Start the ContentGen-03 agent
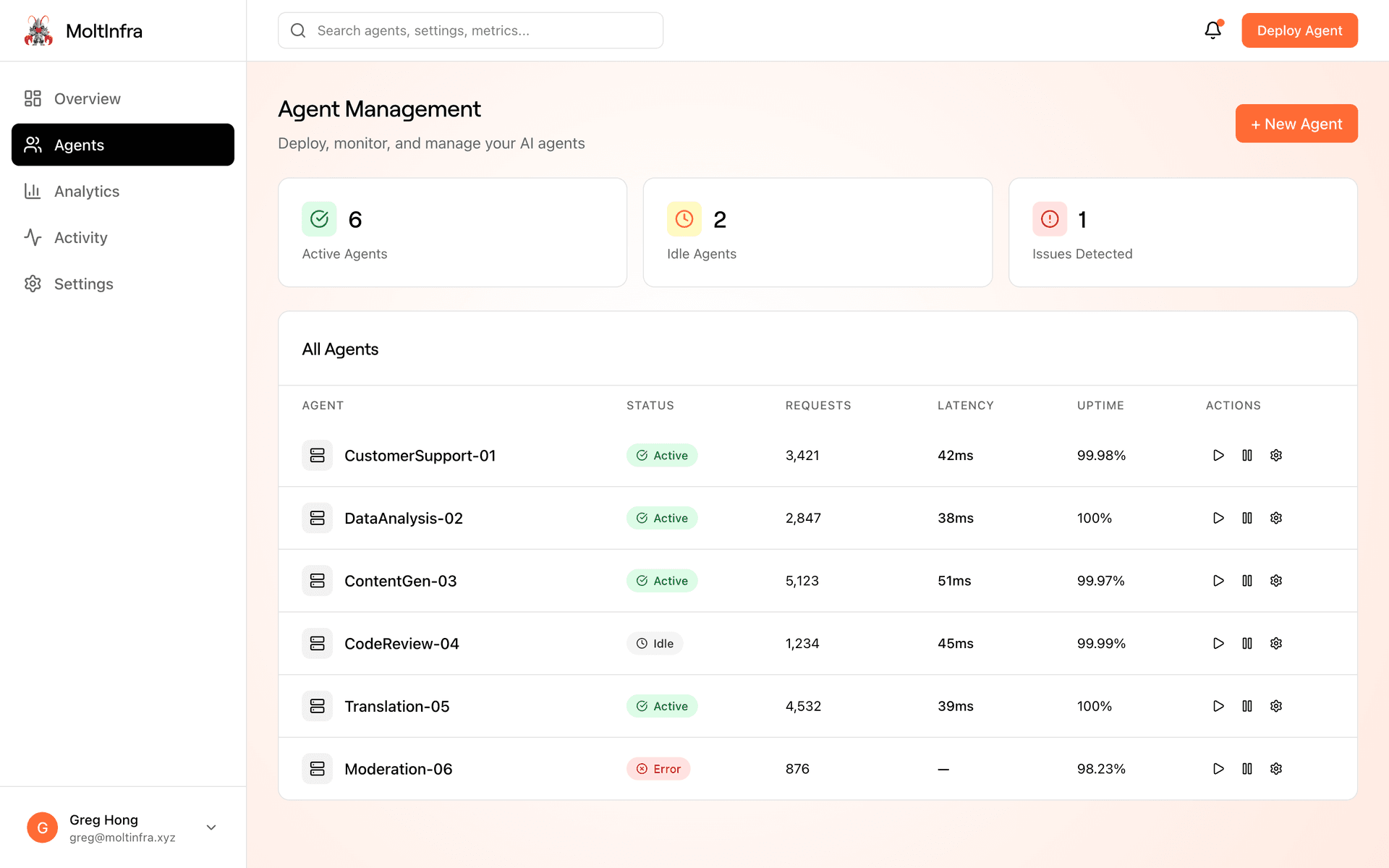The height and width of the screenshot is (868, 1389). [x=1218, y=581]
